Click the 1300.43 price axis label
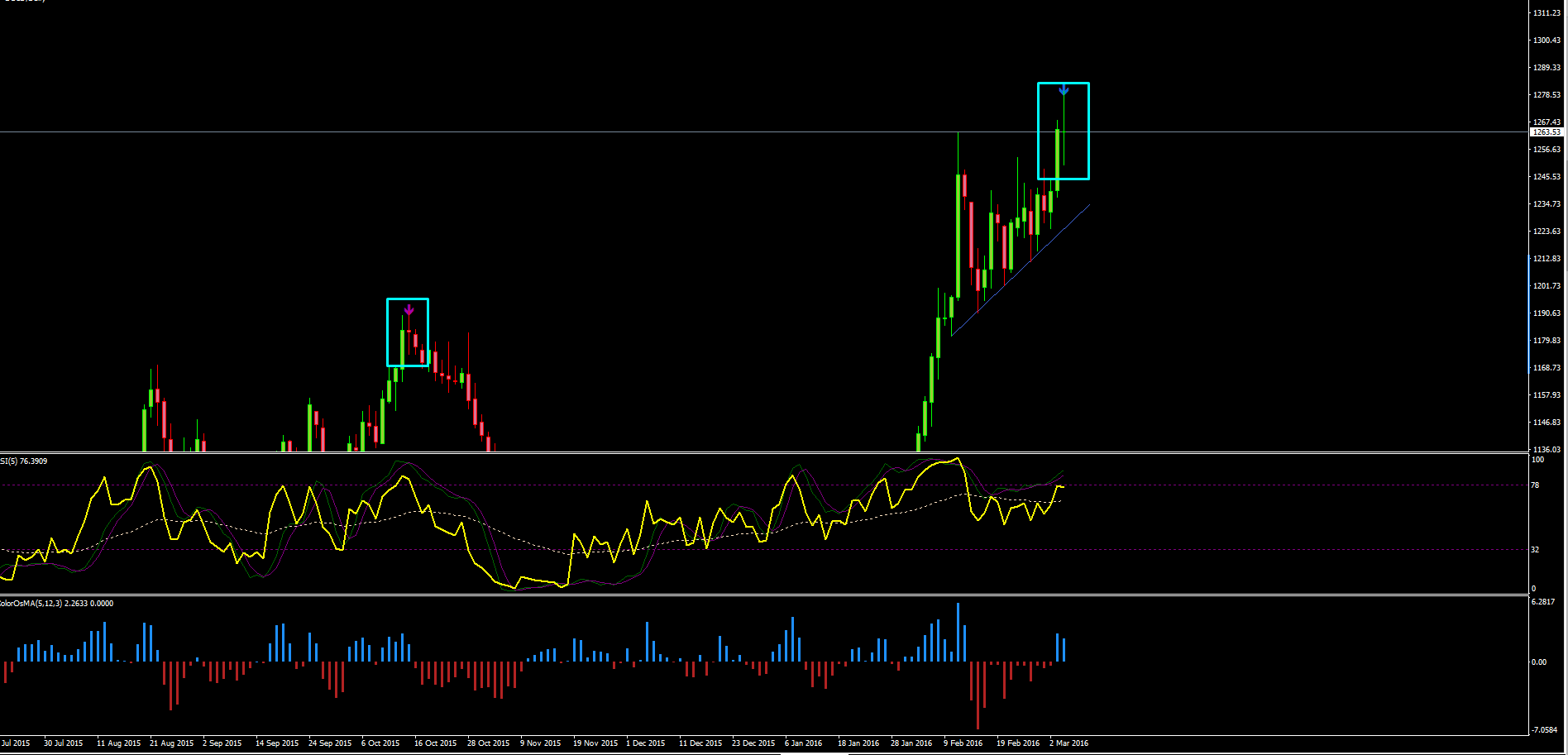 [1546, 41]
